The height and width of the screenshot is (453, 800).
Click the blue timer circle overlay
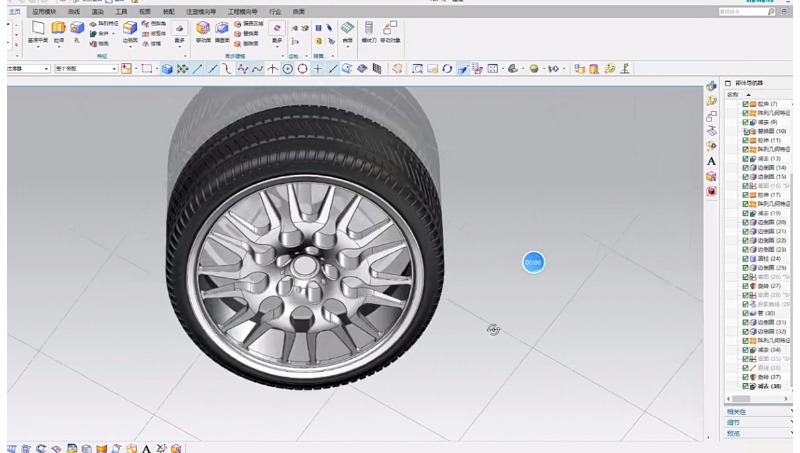pyautogui.click(x=533, y=262)
